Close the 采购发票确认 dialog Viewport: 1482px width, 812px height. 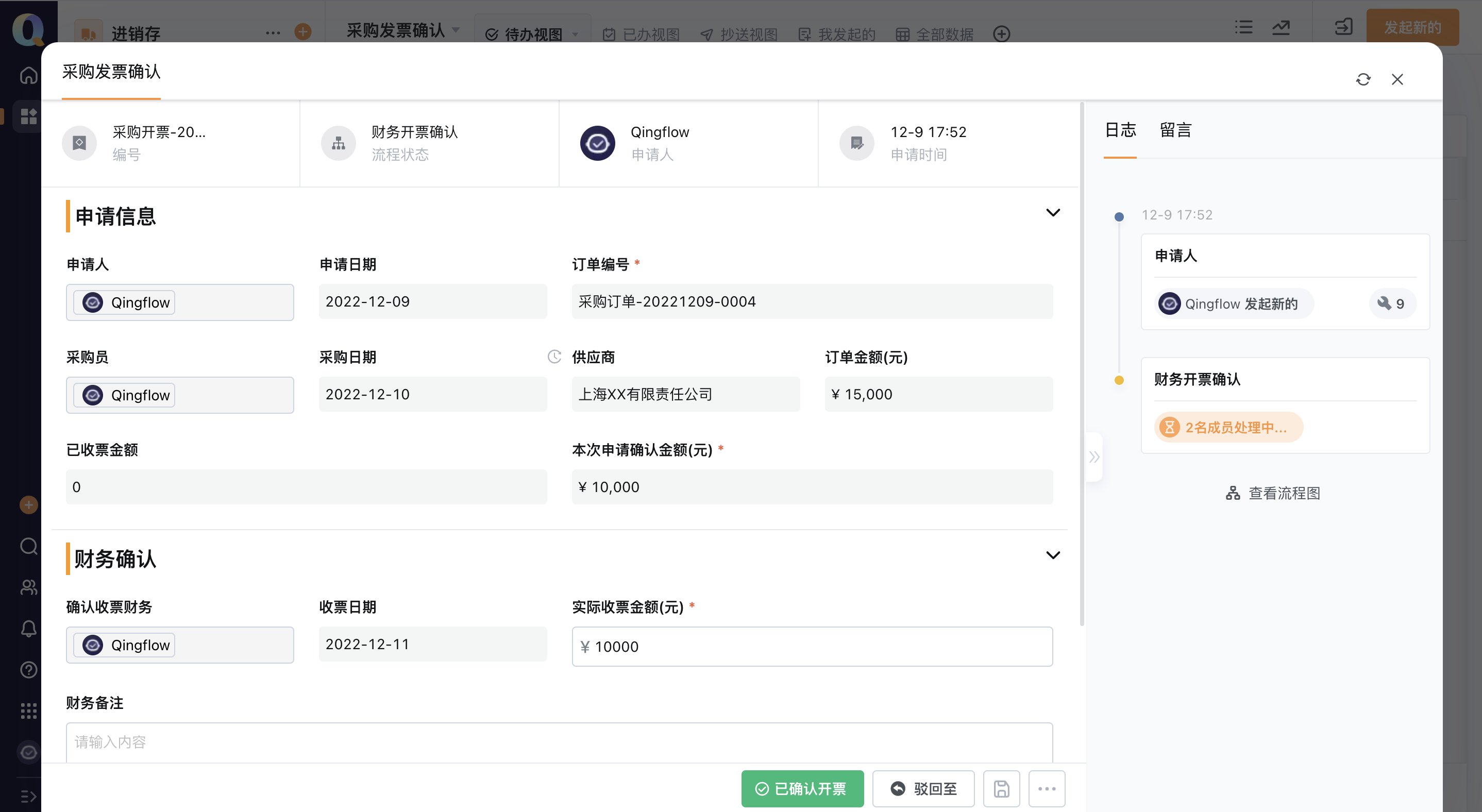1397,79
